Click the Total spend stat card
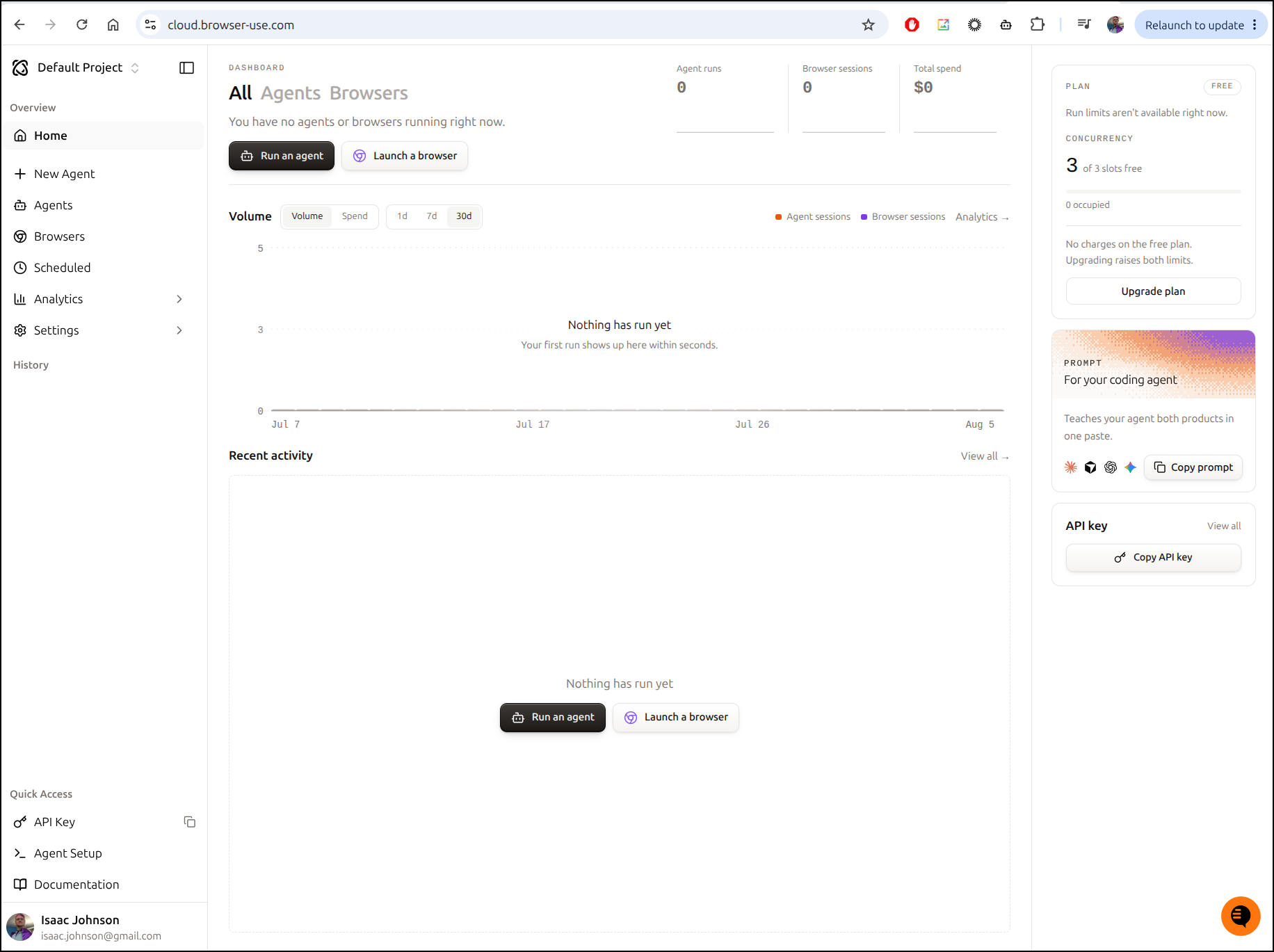Screen dimensions: 1274x952 tap(955, 97)
